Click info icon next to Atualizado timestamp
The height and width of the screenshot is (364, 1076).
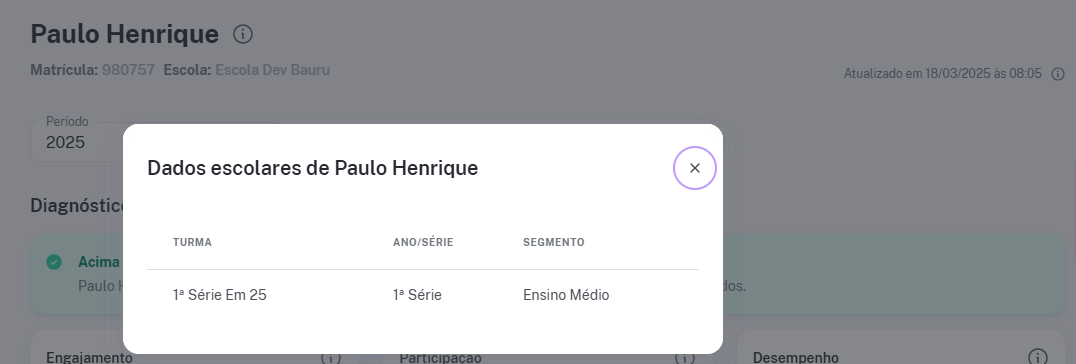[1058, 73]
